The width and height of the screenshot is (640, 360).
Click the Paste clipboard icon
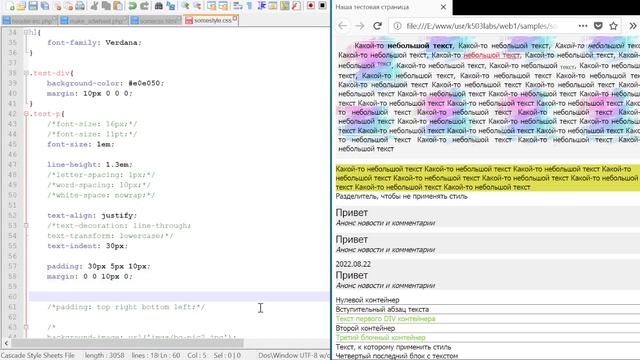tap(118, 6)
